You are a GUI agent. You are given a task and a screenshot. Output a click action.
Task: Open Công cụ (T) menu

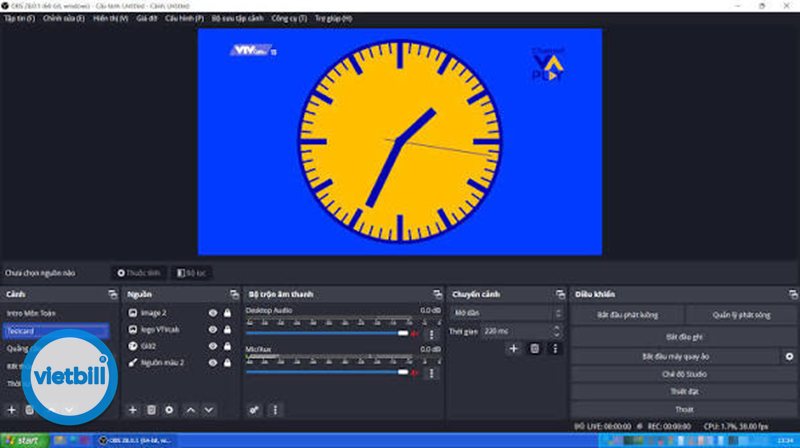coord(289,18)
